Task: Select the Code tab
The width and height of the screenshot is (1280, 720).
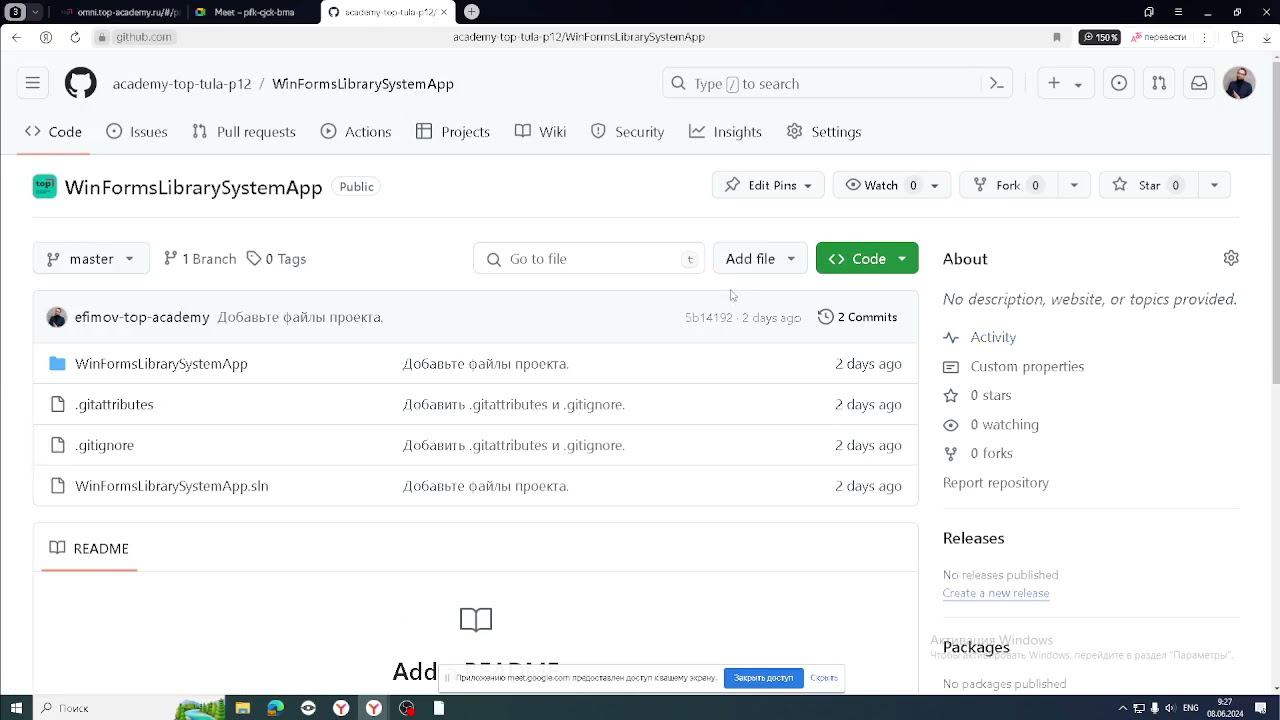Action: (x=53, y=132)
